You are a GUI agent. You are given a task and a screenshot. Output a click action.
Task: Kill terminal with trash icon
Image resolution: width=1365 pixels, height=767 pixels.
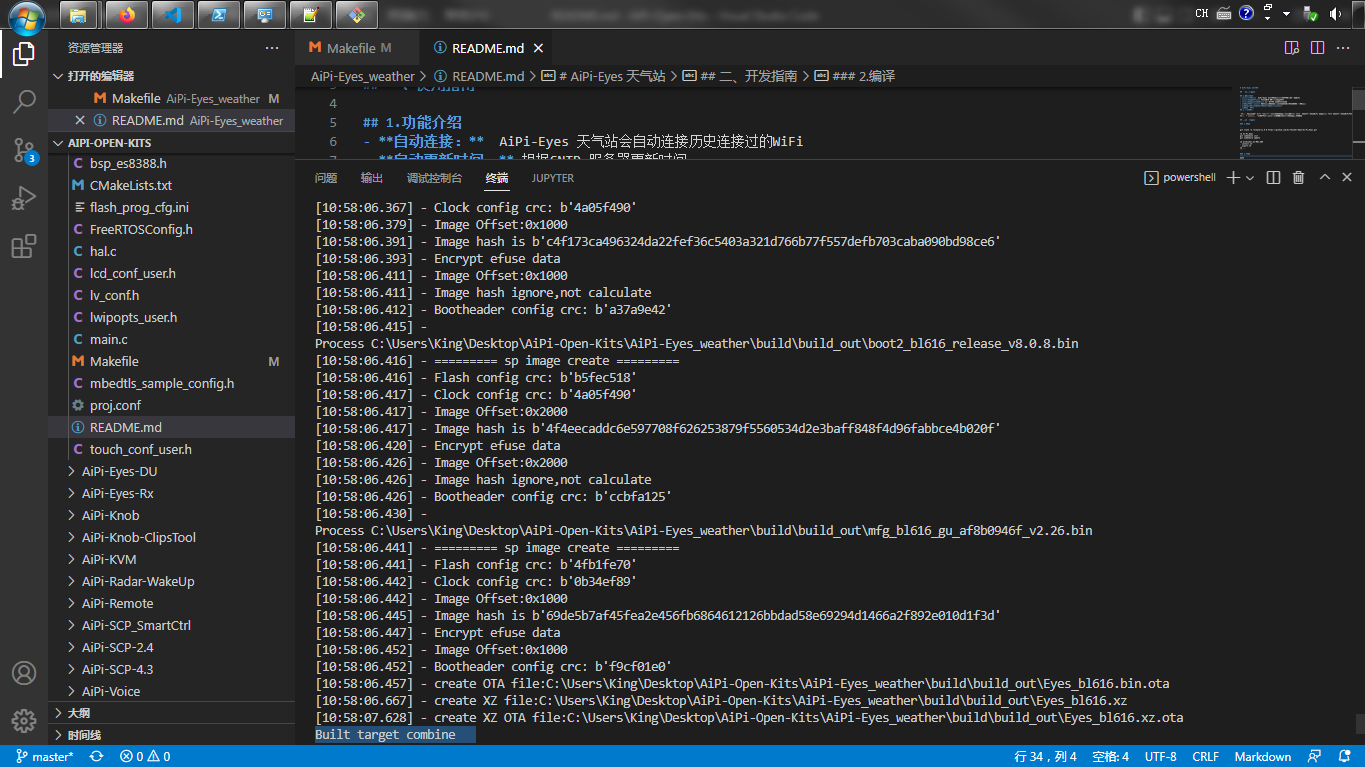coord(1298,177)
